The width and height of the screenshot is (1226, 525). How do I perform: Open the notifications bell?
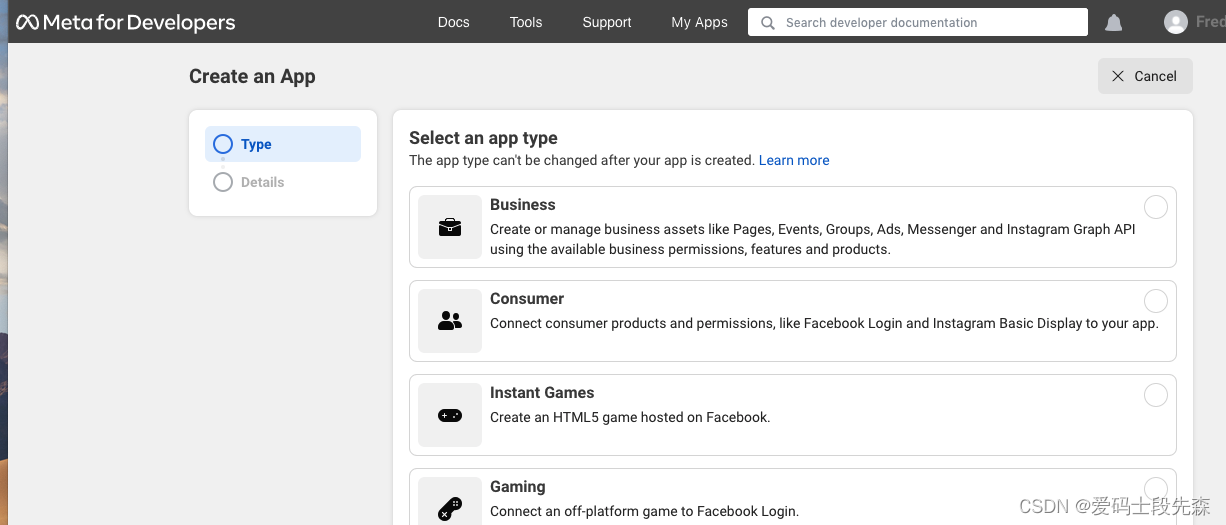pyautogui.click(x=1113, y=23)
